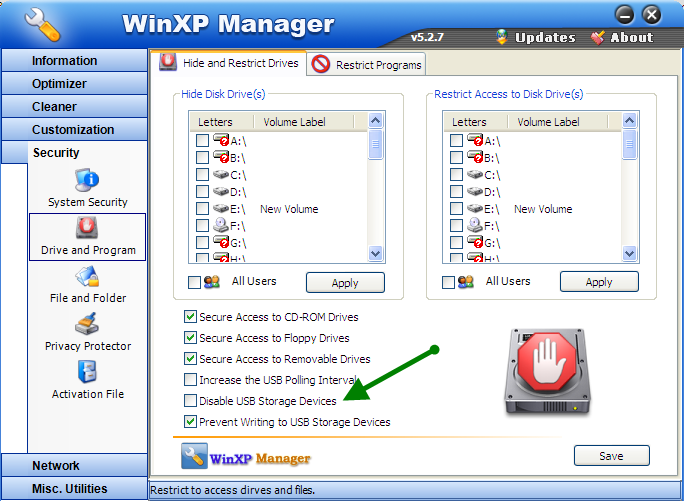Sort Restrict Access list by Letters

pos(475,122)
